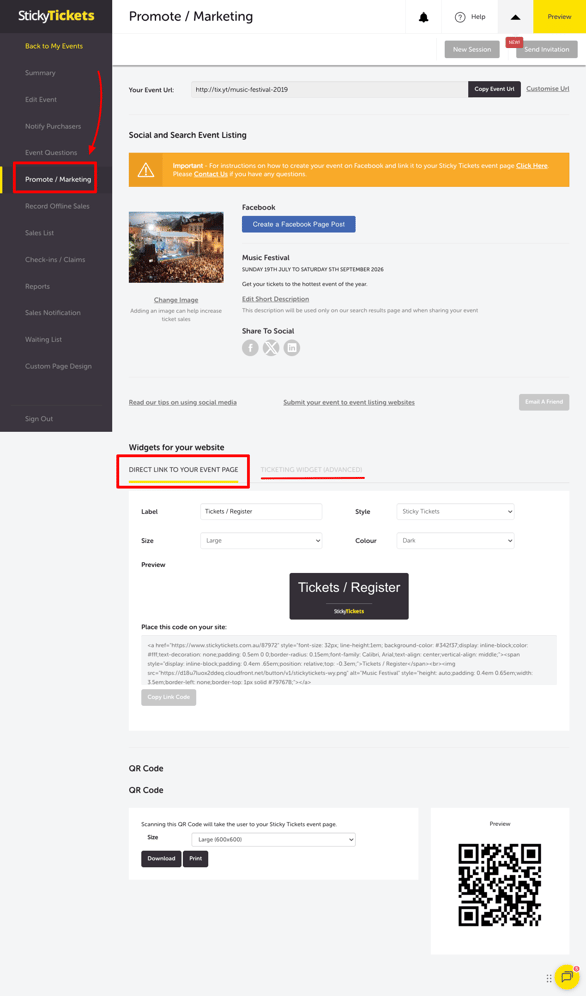The width and height of the screenshot is (586, 996).
Task: Open the Help question mark icon
Action: click(x=460, y=17)
